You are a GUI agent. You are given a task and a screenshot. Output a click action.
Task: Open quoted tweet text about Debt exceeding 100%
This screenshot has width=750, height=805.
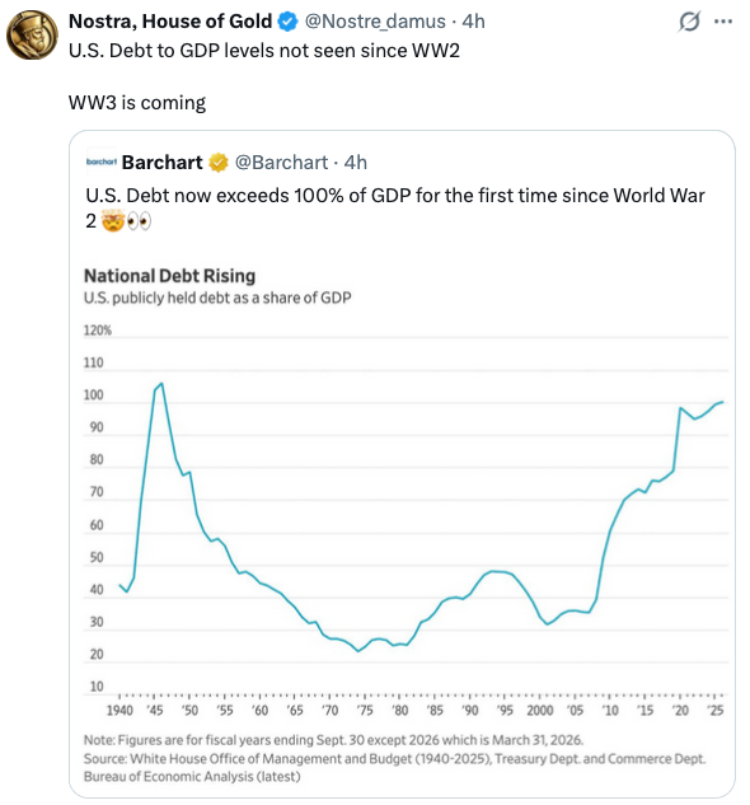coord(395,208)
